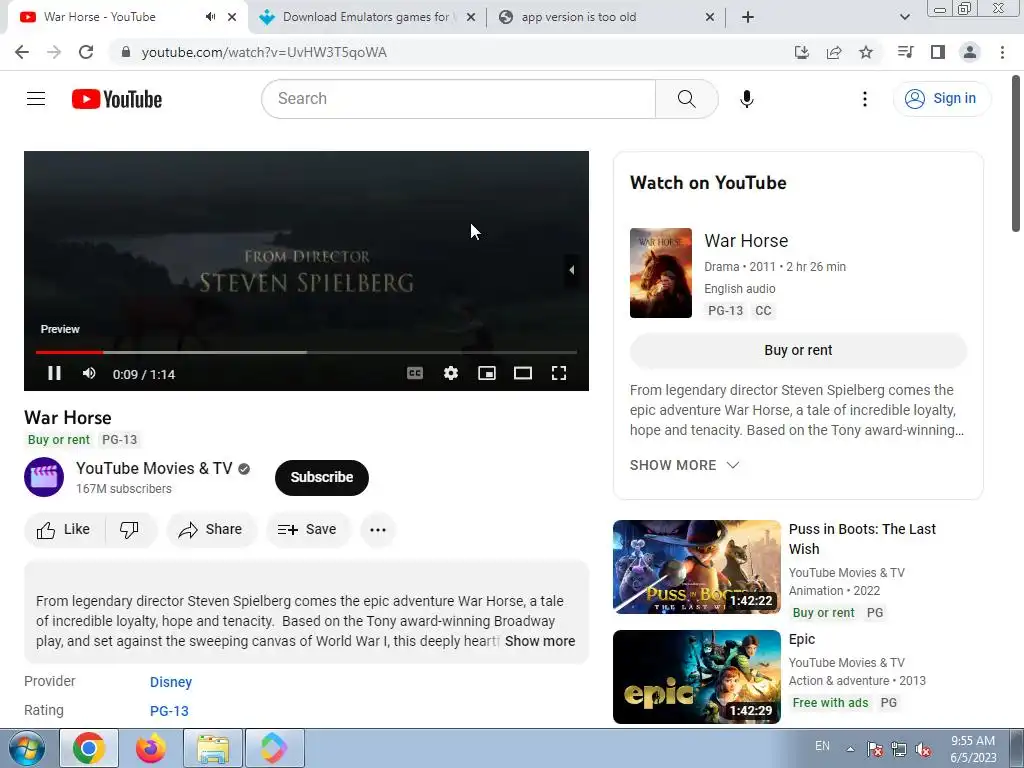Viewport: 1024px width, 768px height.
Task: Mute the War Horse tab audio icon
Action: pyautogui.click(x=210, y=17)
